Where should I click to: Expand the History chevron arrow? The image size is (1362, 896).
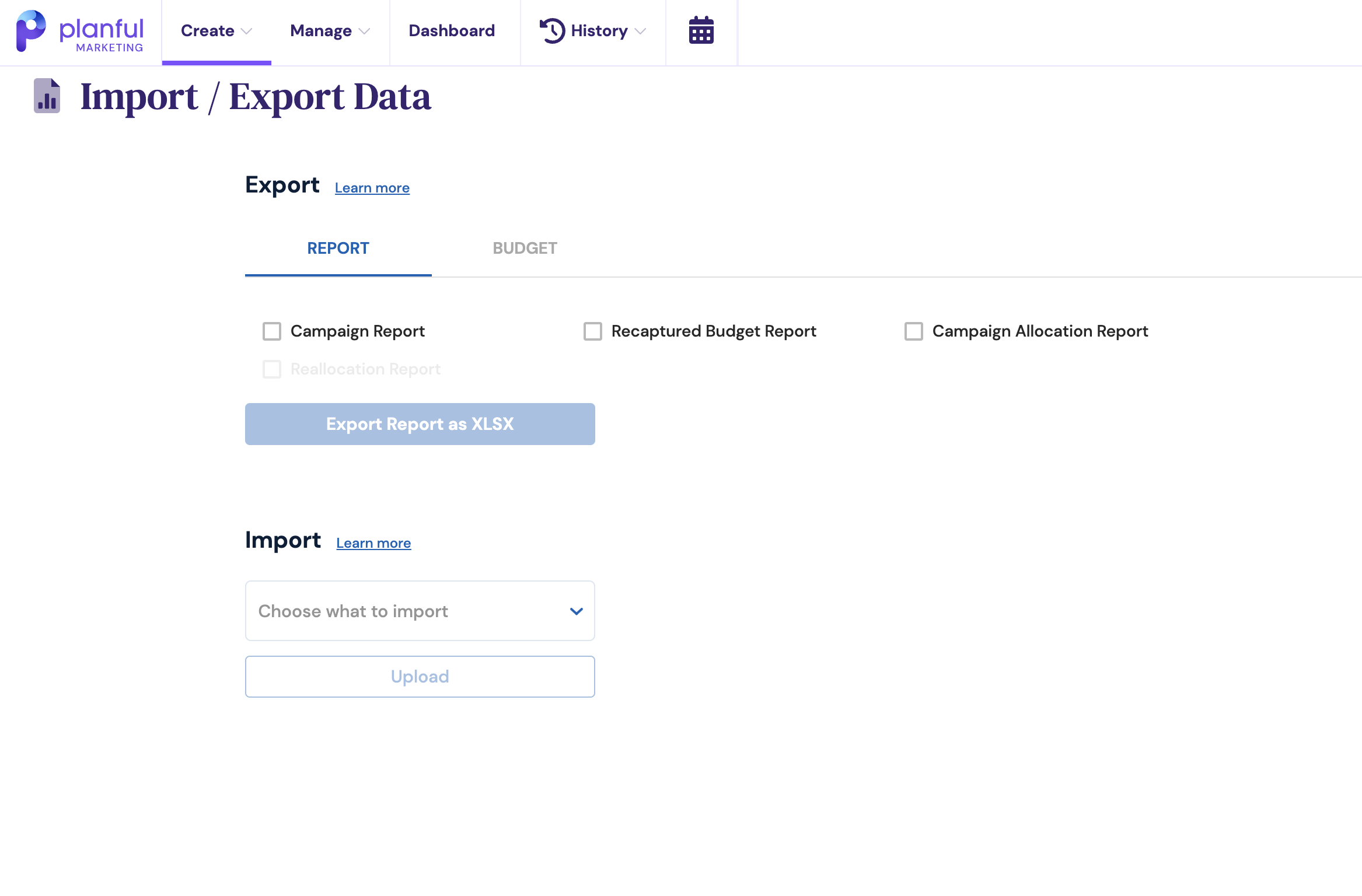pyautogui.click(x=640, y=32)
